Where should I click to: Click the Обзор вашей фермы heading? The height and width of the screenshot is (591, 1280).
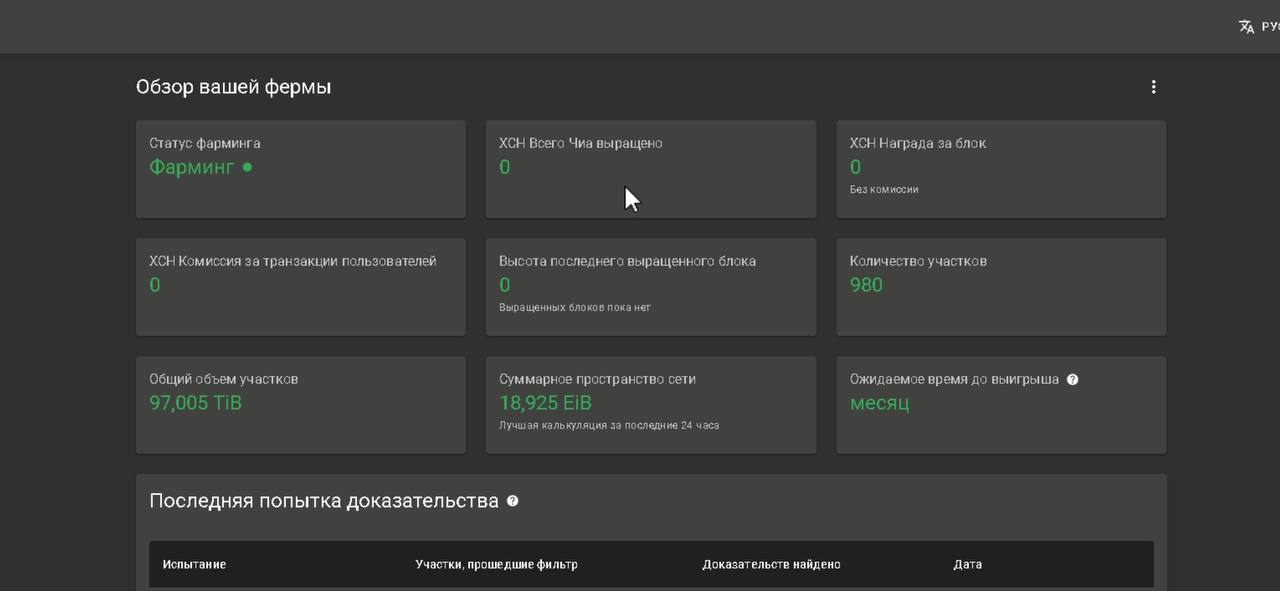pos(233,87)
